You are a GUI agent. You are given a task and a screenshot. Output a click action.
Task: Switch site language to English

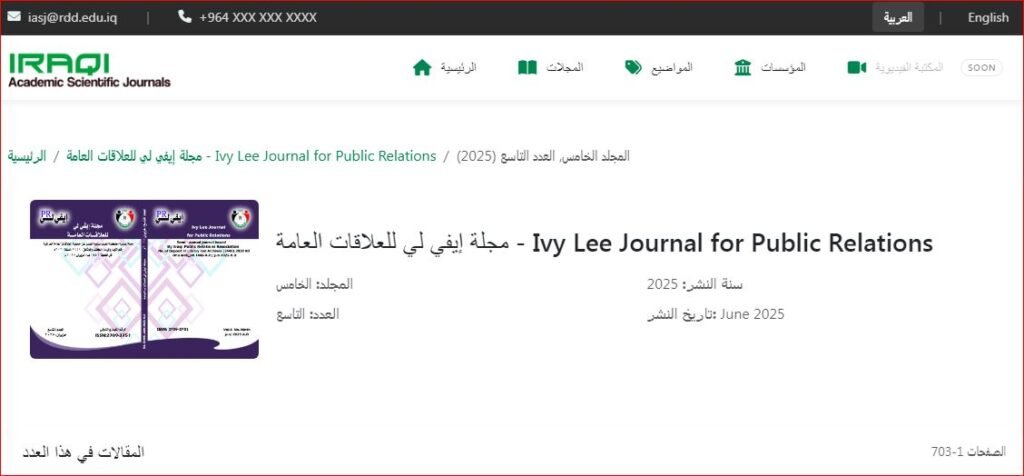click(987, 17)
